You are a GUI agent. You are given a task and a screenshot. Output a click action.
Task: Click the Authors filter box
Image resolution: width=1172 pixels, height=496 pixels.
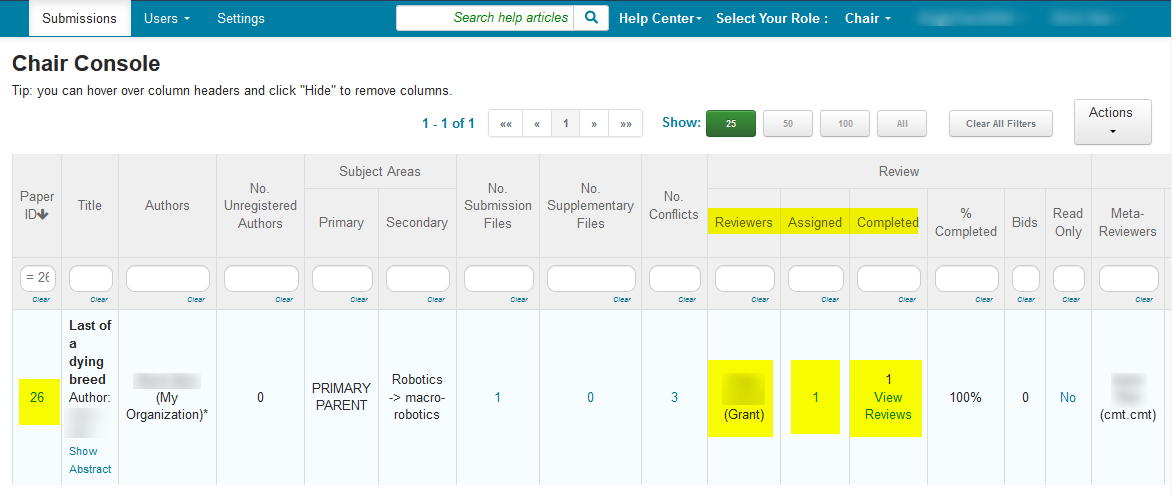click(x=167, y=278)
